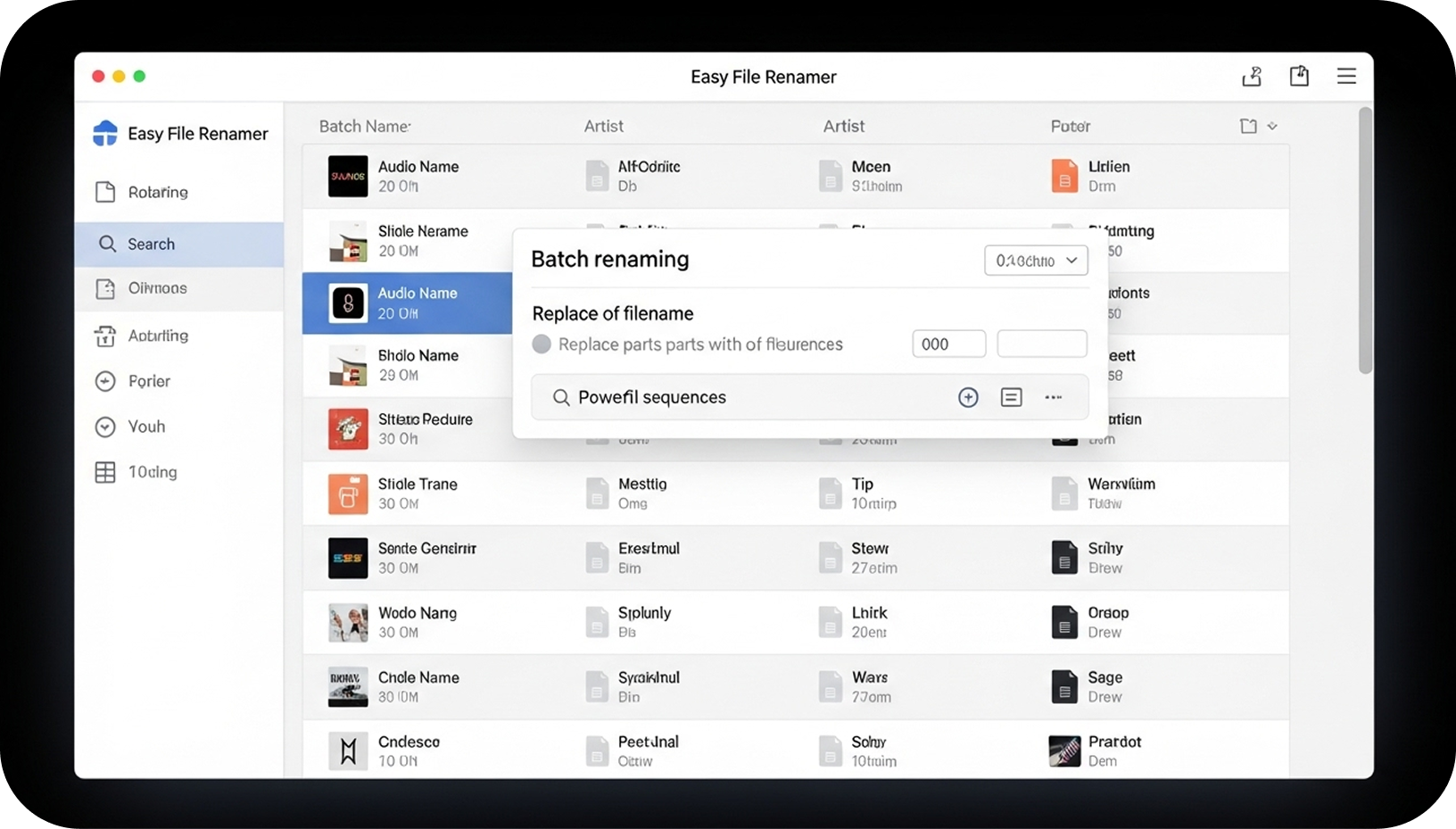Click the Replace of filename heading

coord(612,313)
